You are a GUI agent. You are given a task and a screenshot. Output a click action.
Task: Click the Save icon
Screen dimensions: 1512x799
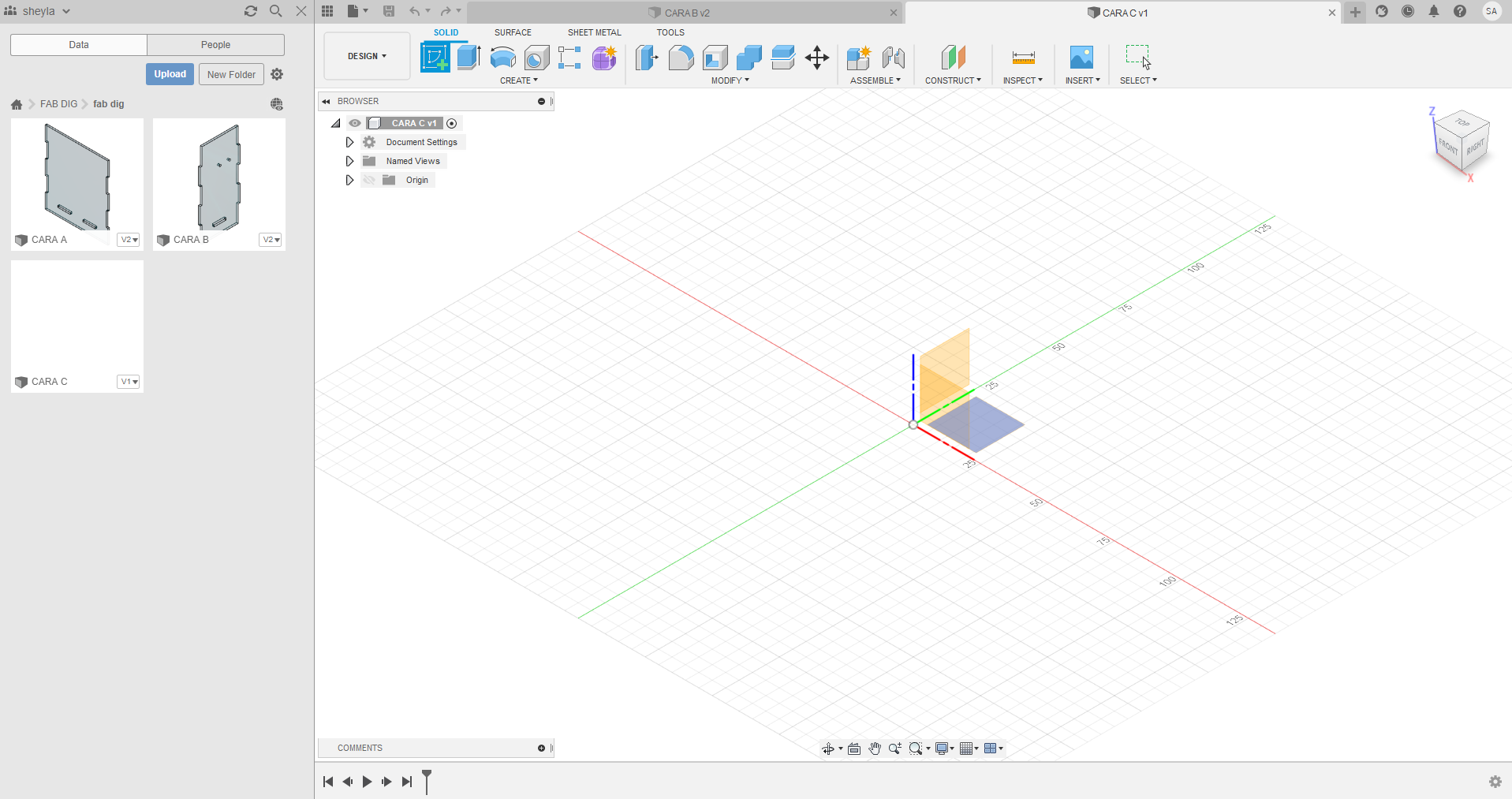coord(389,11)
